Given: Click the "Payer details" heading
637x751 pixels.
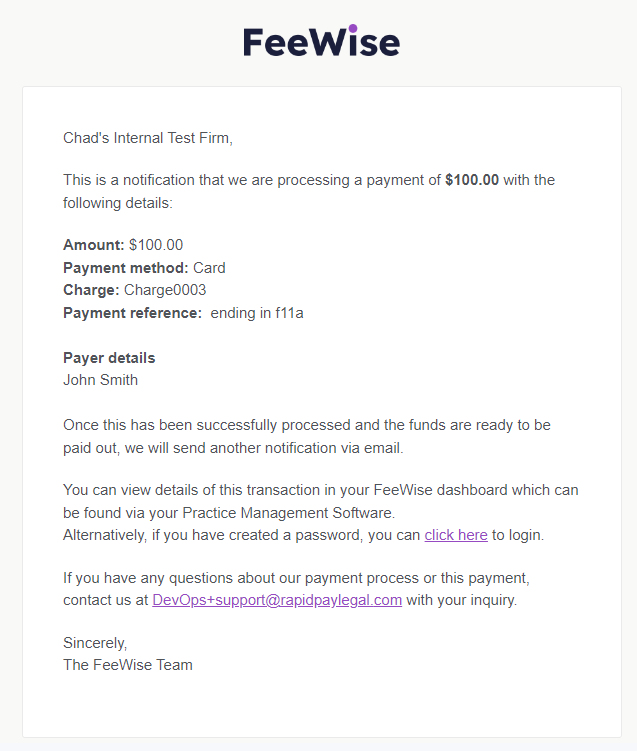Looking at the screenshot, I should [x=109, y=358].
